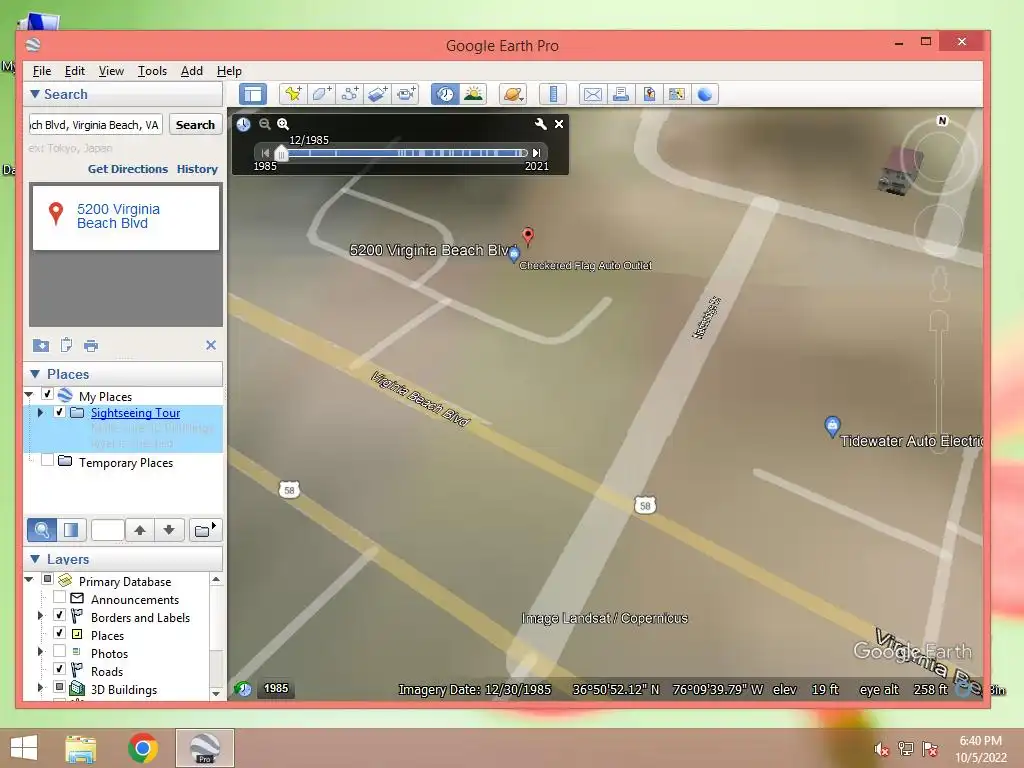View in Google Maps toolbar icon
The width and height of the screenshot is (1024, 768).
click(677, 94)
